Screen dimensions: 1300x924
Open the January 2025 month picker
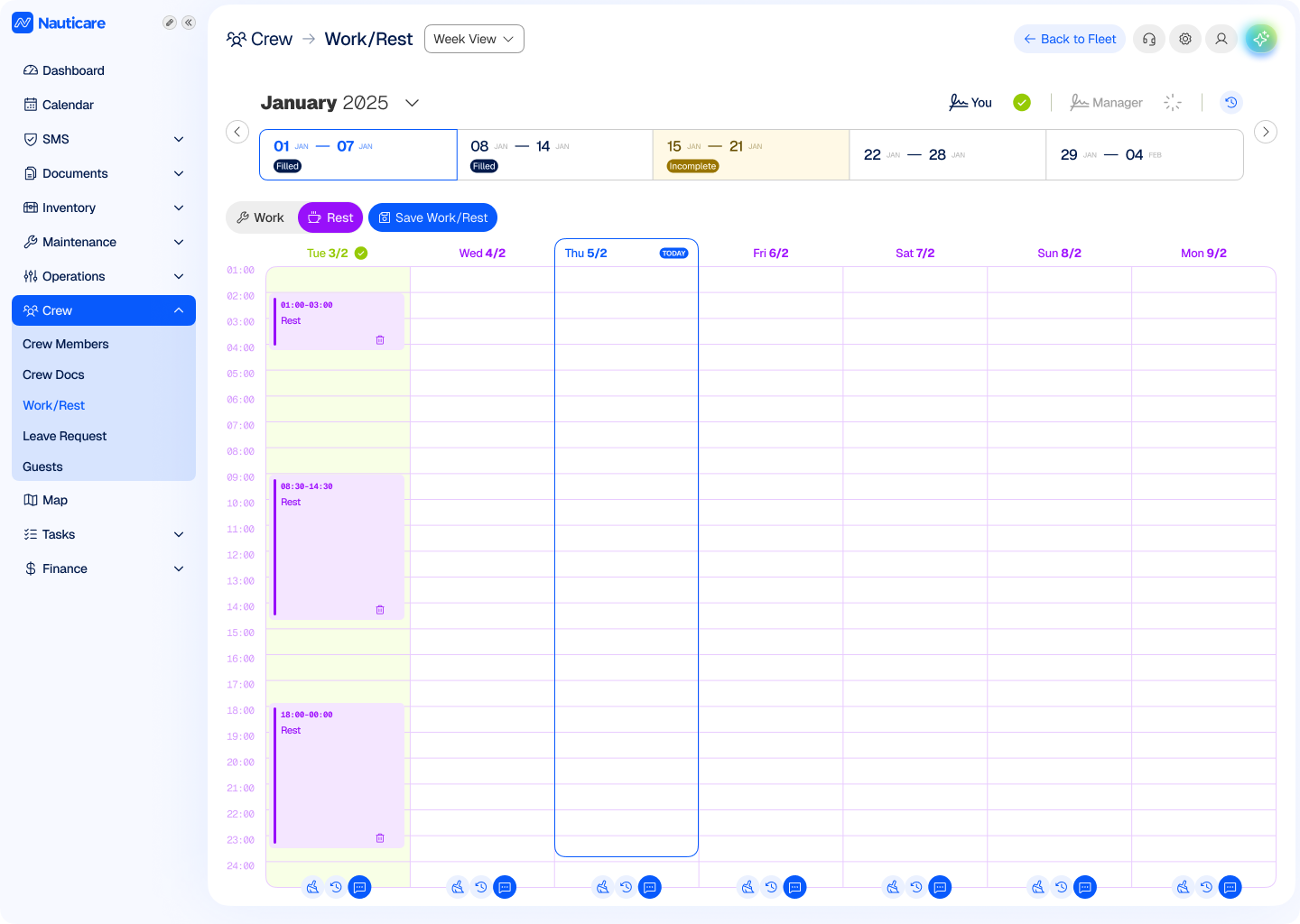point(340,103)
